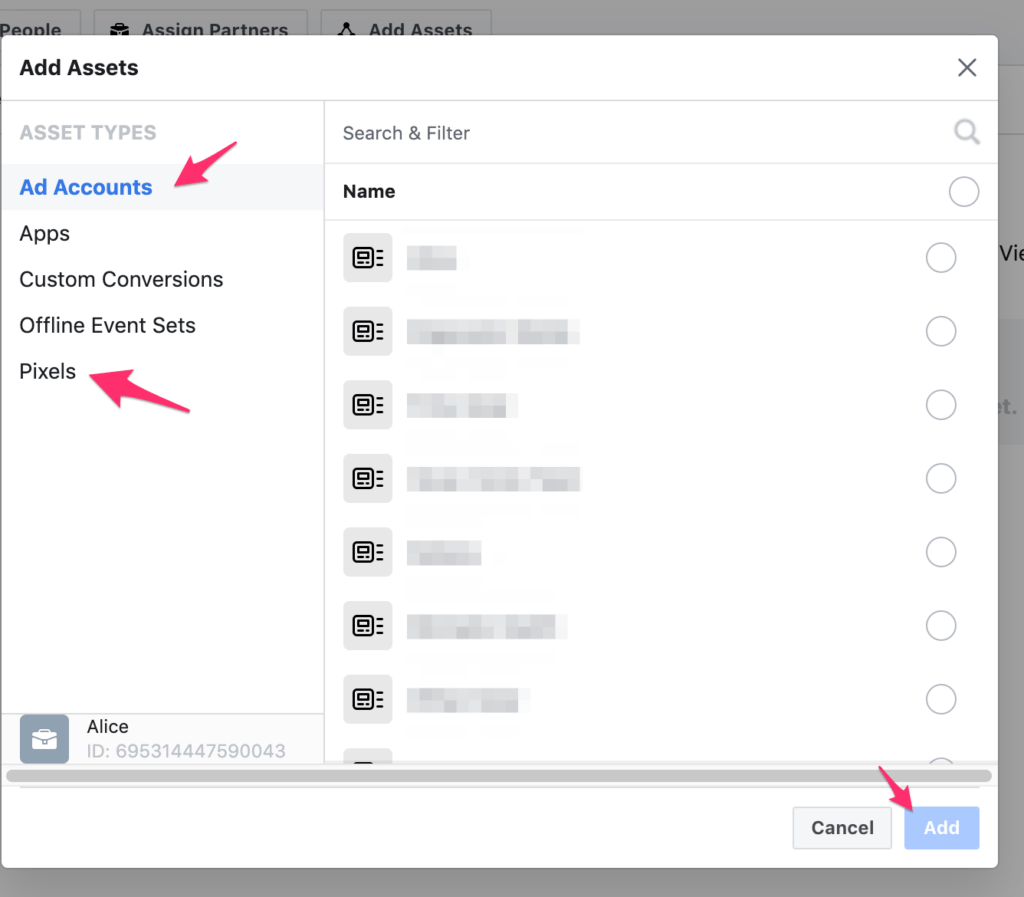The image size is (1024, 897).
Task: Click Alice's business briefcase icon
Action: click(x=44, y=739)
